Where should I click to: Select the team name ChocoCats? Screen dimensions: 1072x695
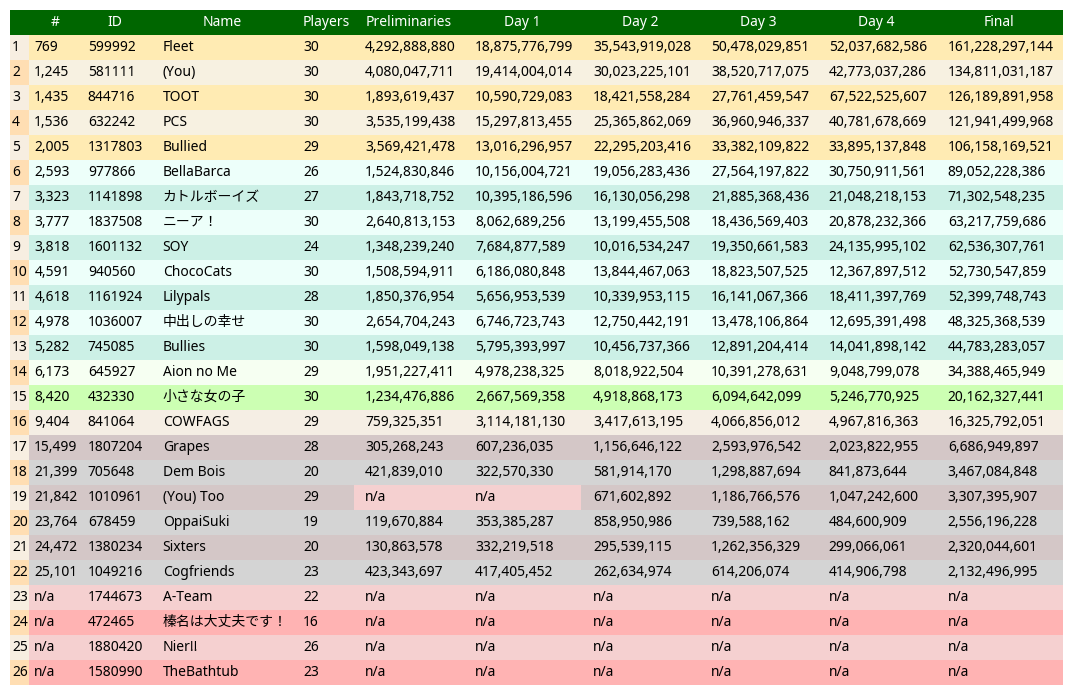[x=197, y=271]
